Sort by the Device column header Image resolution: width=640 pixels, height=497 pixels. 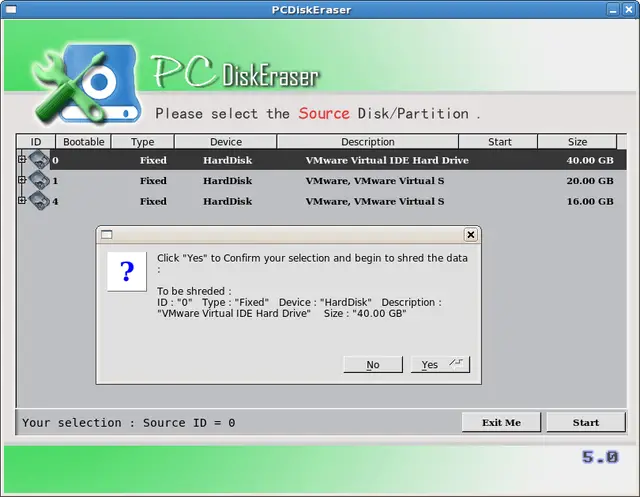tap(226, 142)
